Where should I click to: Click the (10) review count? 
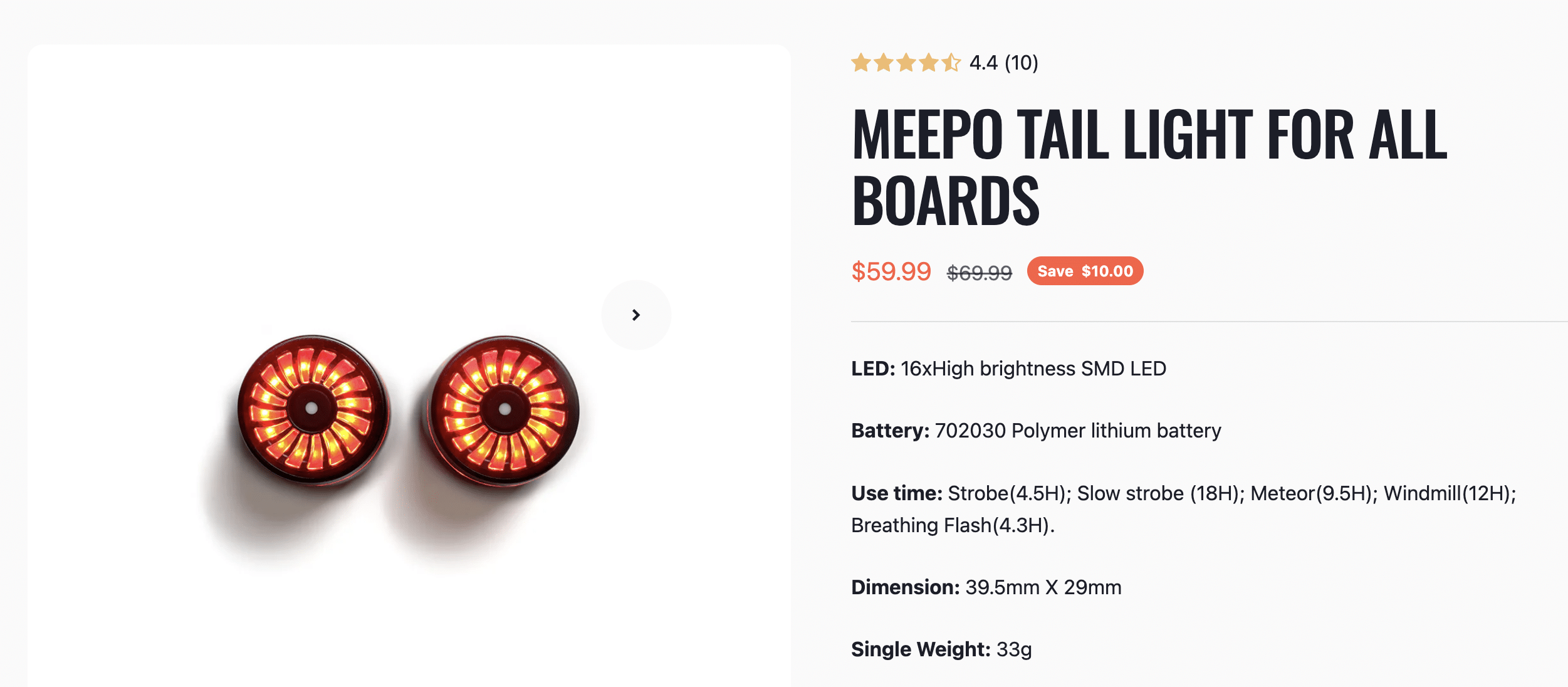[1022, 63]
